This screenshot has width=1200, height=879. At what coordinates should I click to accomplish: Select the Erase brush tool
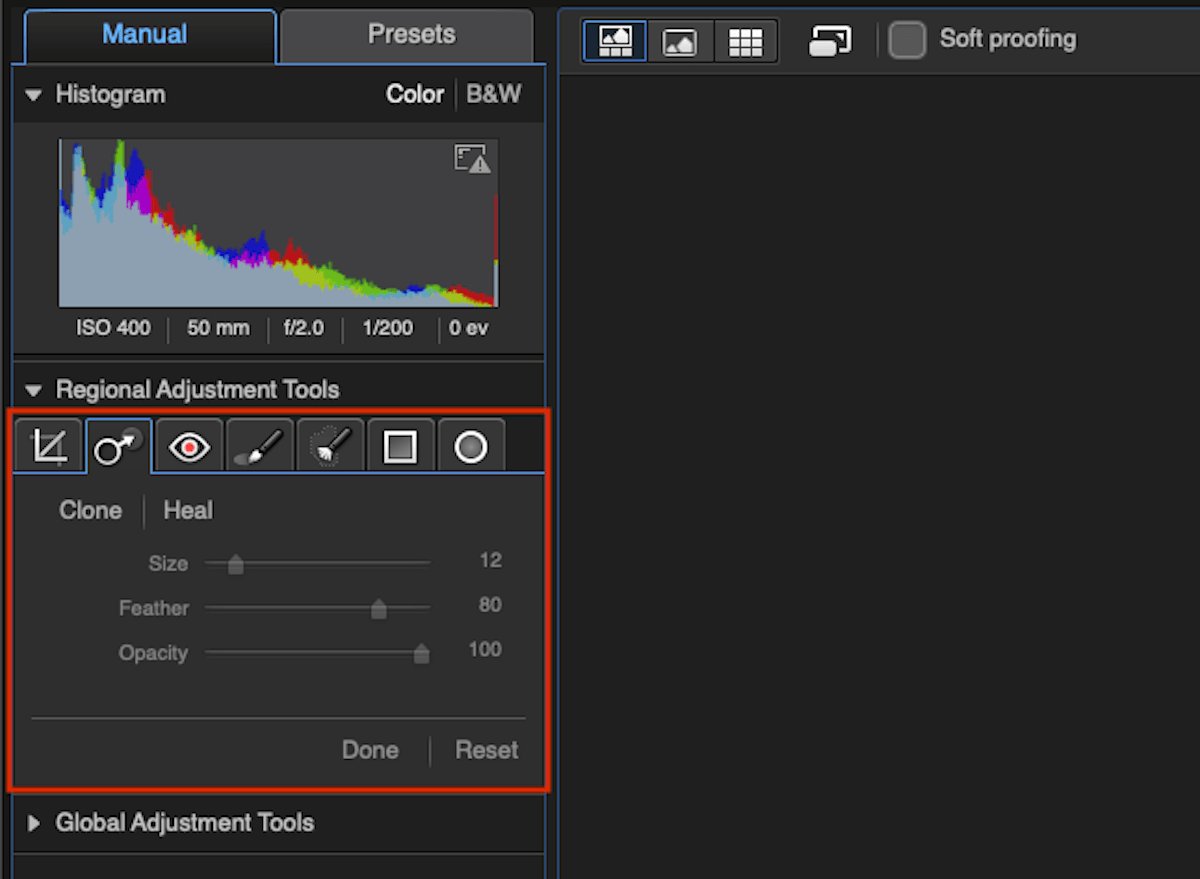pyautogui.click(x=329, y=445)
